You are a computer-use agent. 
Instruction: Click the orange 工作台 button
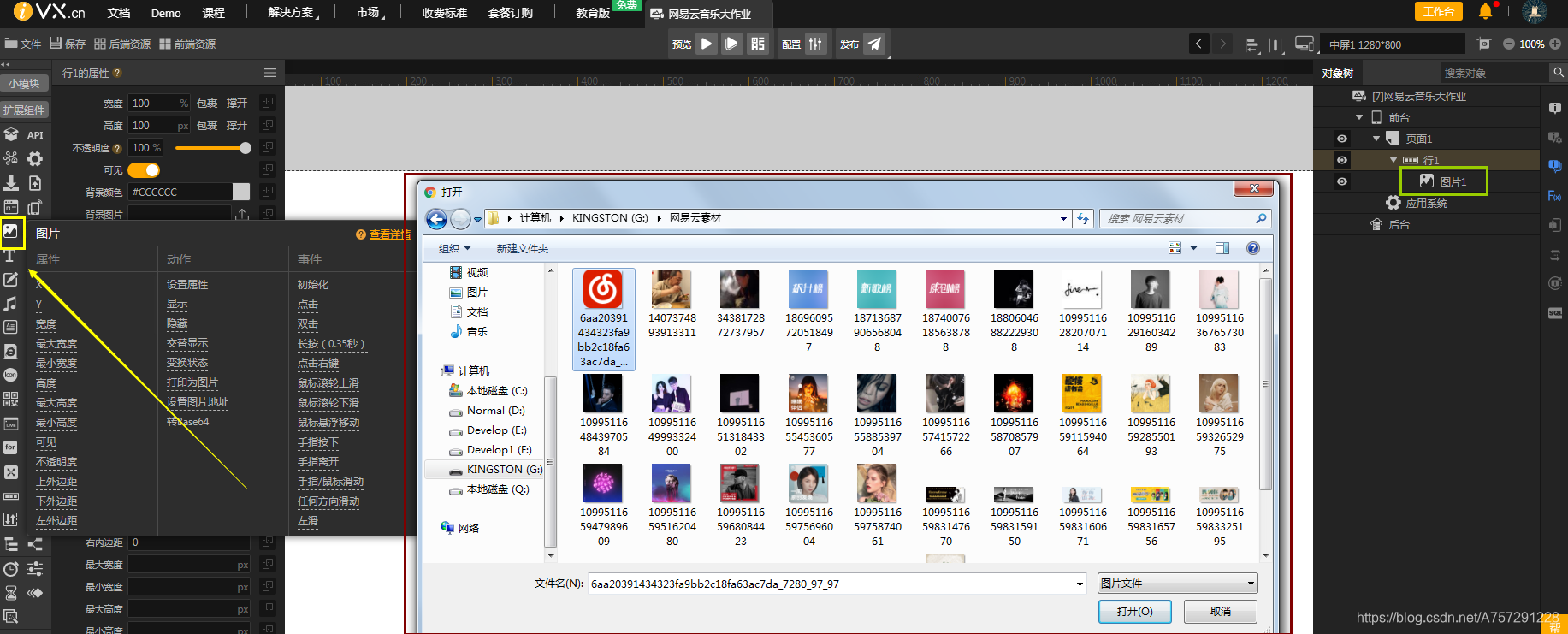tap(1439, 11)
